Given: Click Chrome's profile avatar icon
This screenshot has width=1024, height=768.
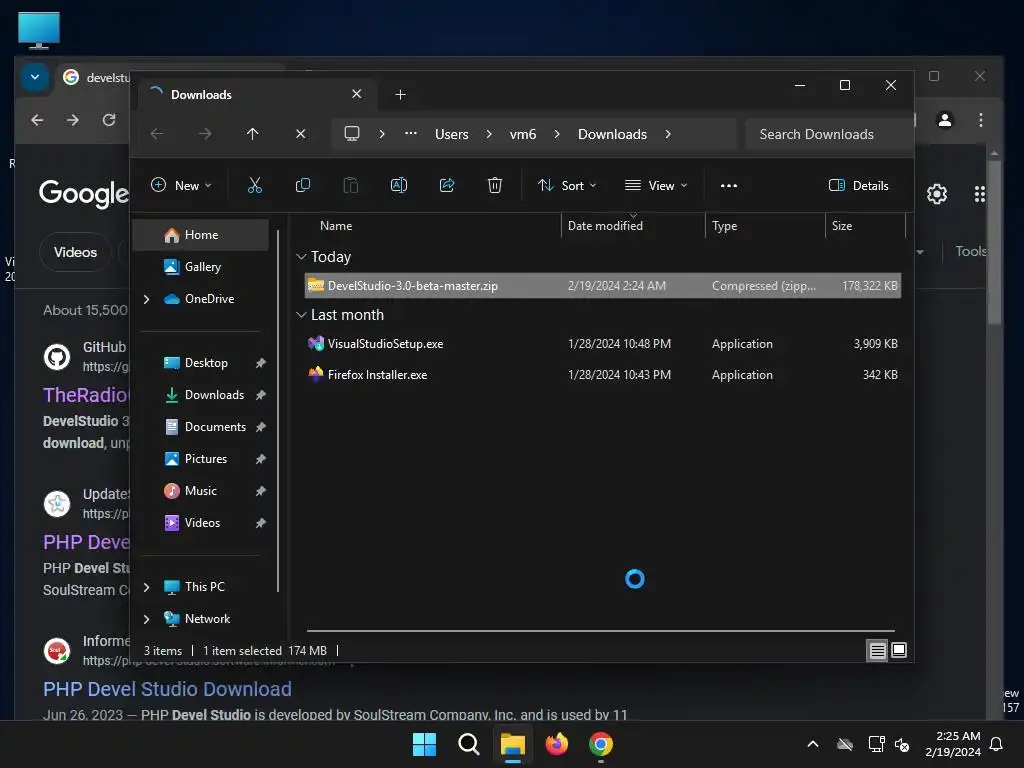Looking at the screenshot, I should [x=945, y=120].
